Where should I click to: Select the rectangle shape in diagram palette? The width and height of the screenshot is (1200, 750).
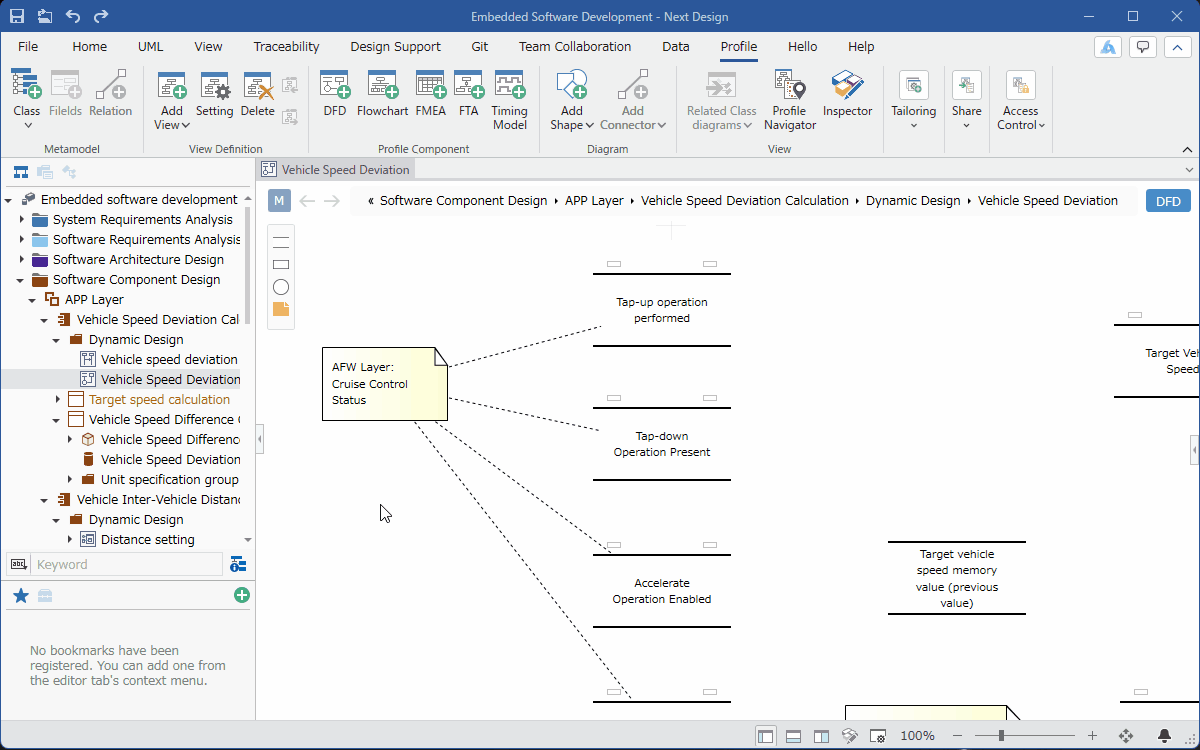(x=281, y=265)
